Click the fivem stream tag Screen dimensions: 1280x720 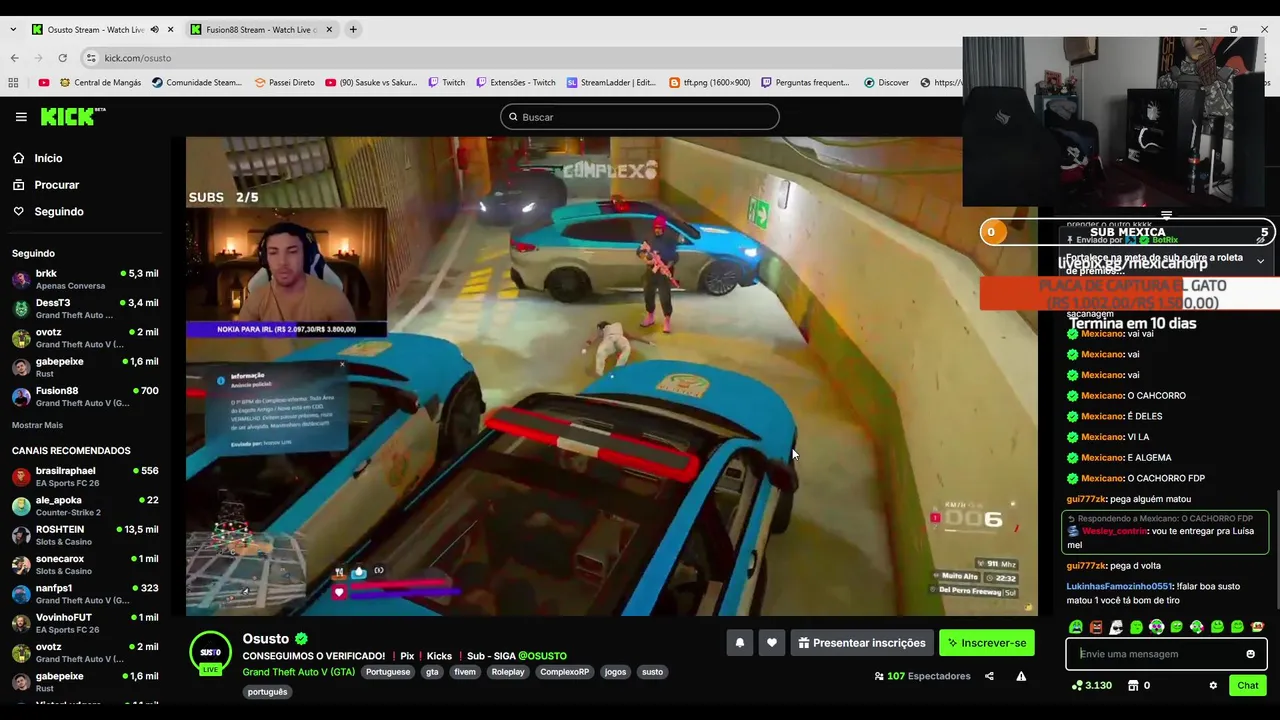(x=465, y=672)
